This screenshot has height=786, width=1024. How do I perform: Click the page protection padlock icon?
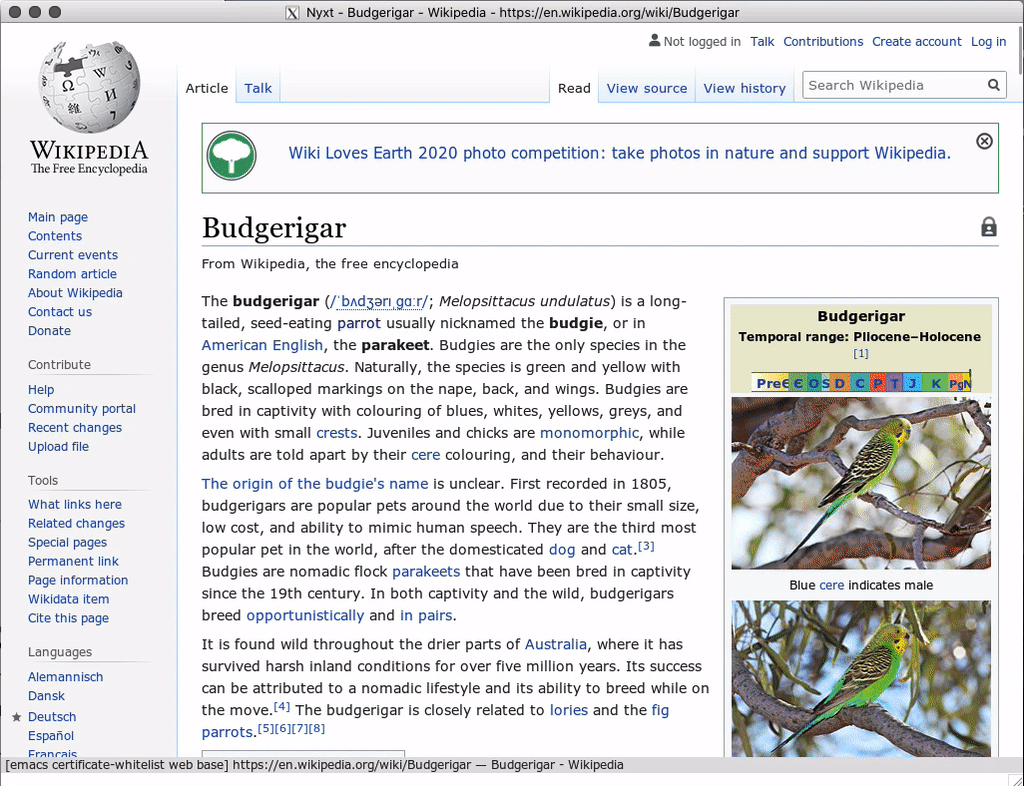989,227
